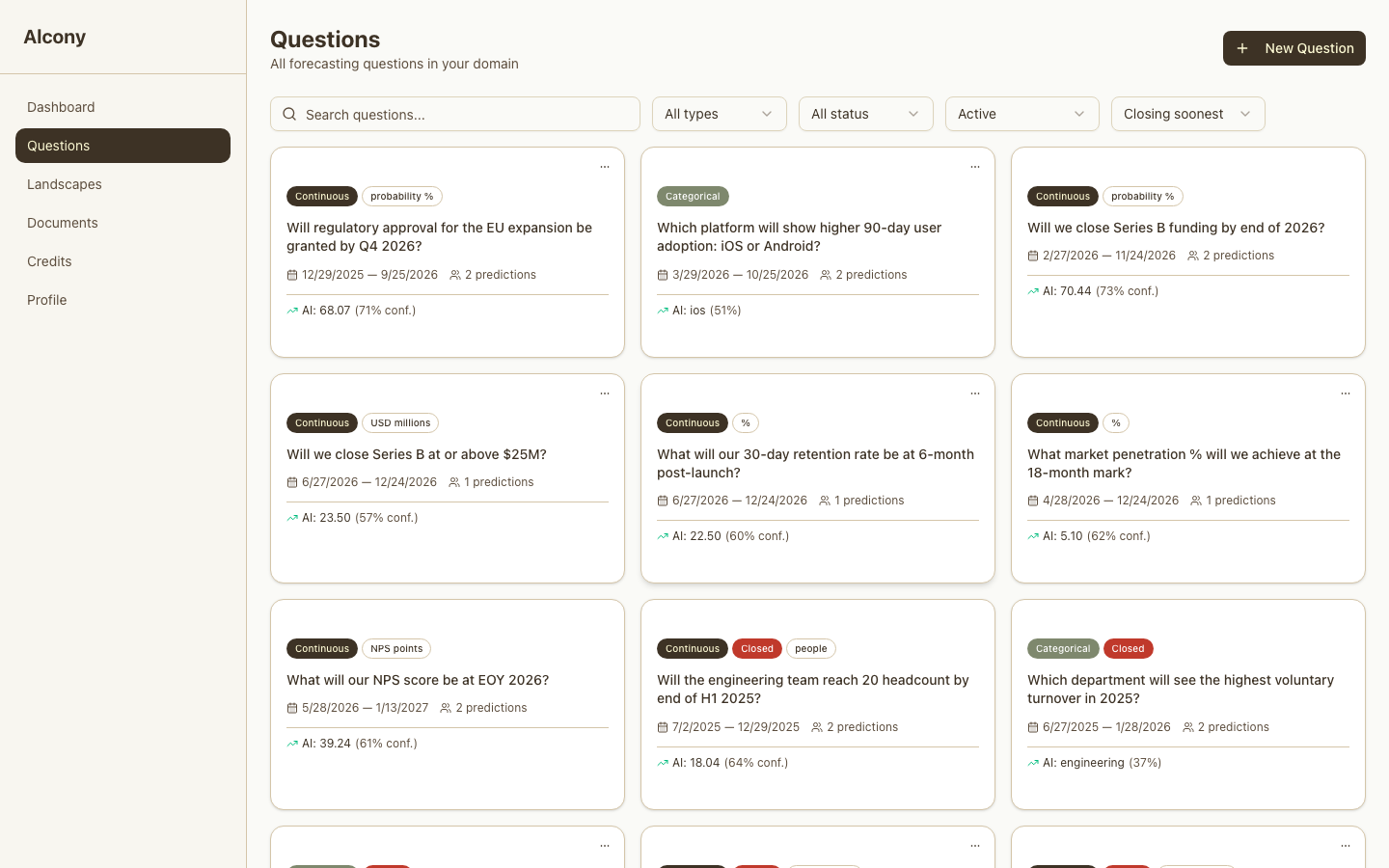Click people icon on market penetration card
This screenshot has width=1389, height=868.
coord(1196,501)
